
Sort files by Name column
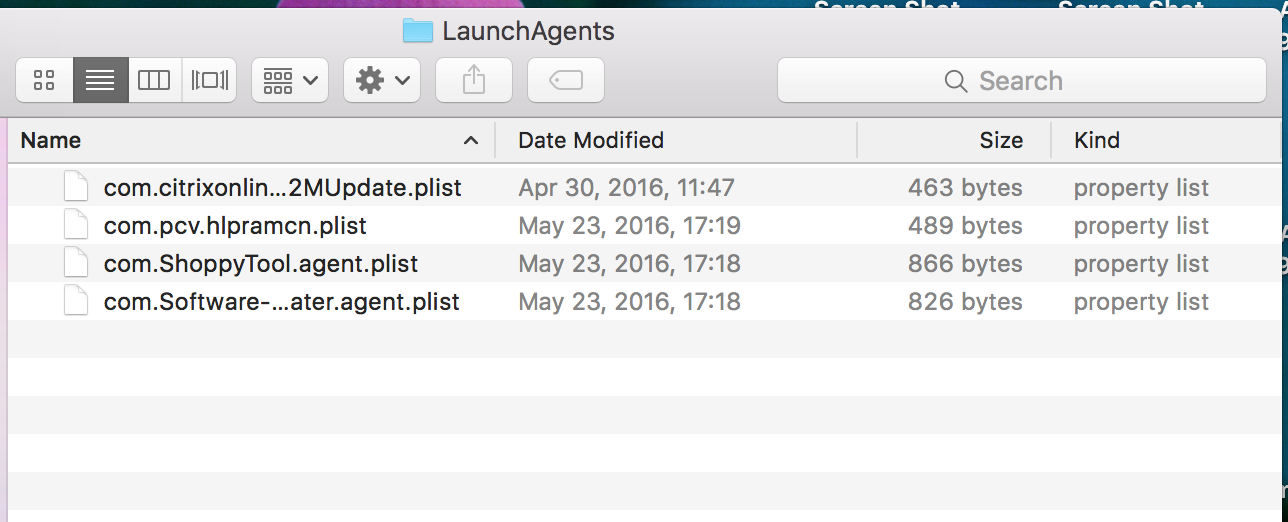pos(51,141)
